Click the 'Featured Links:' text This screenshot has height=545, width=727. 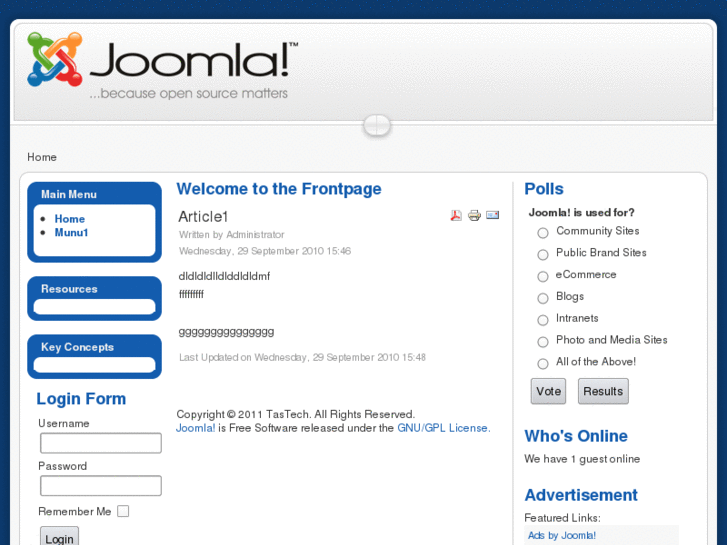562,518
